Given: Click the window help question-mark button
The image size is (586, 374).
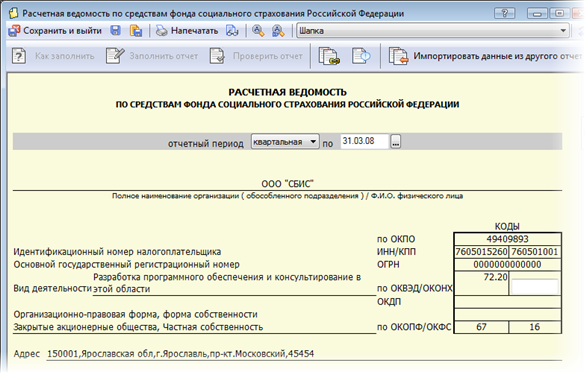Looking at the screenshot, I should (505, 13).
